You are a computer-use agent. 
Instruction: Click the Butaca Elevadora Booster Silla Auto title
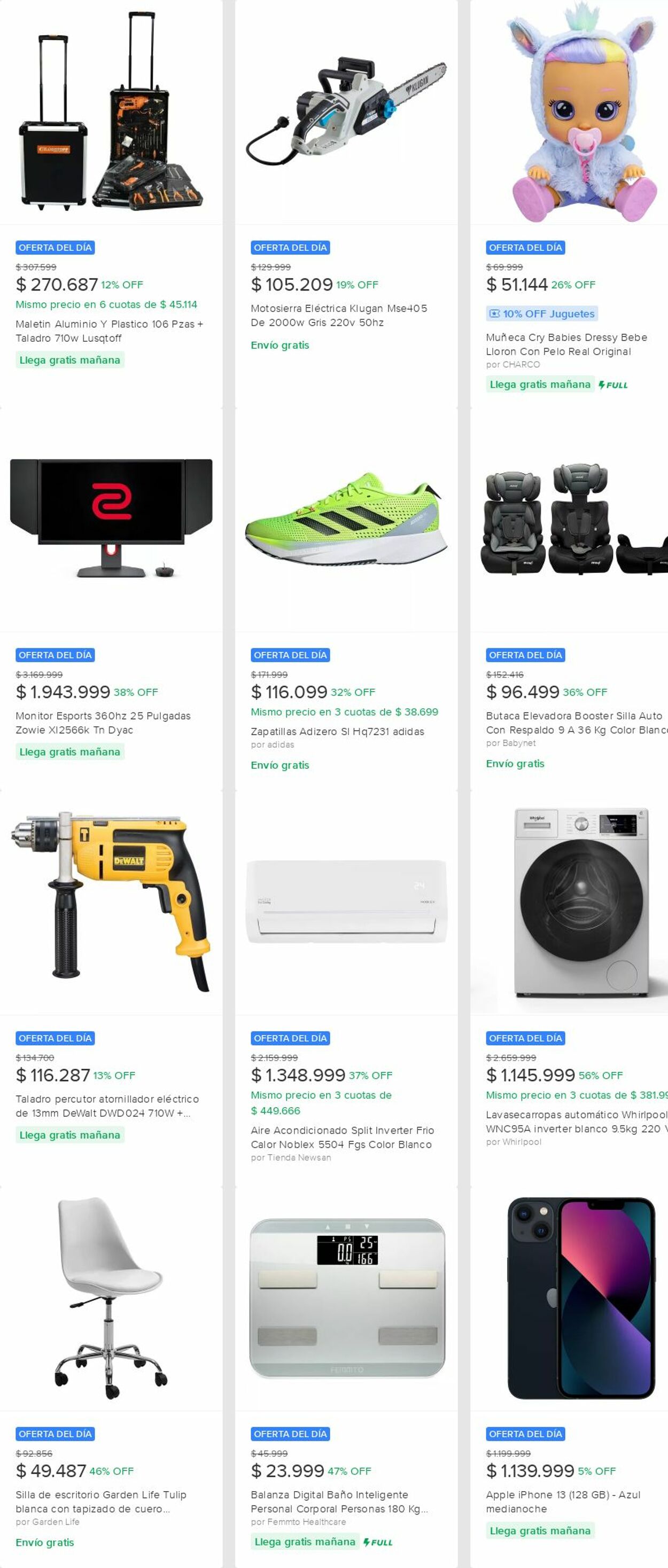coord(577,723)
